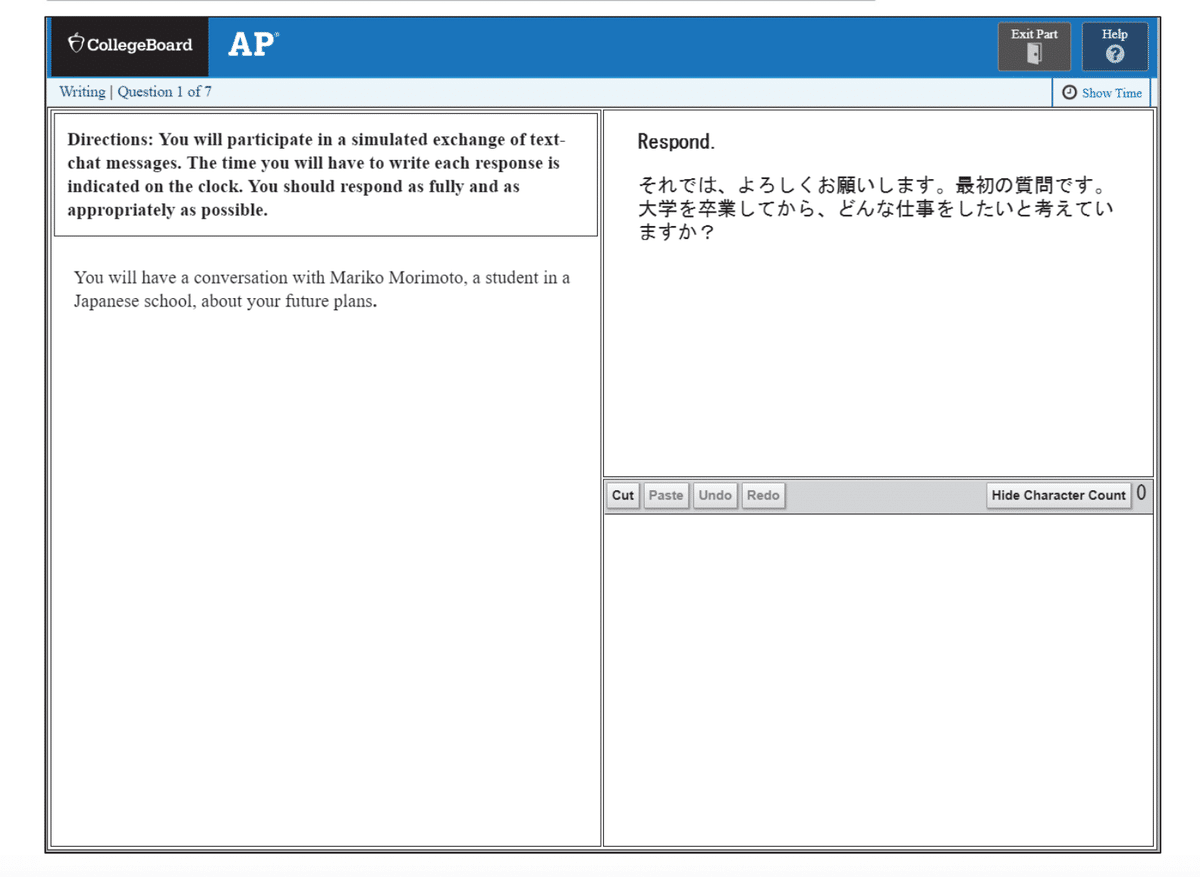Image resolution: width=1200 pixels, height=877 pixels.
Task: Click Undo in the editing toolbar
Action: click(x=714, y=495)
